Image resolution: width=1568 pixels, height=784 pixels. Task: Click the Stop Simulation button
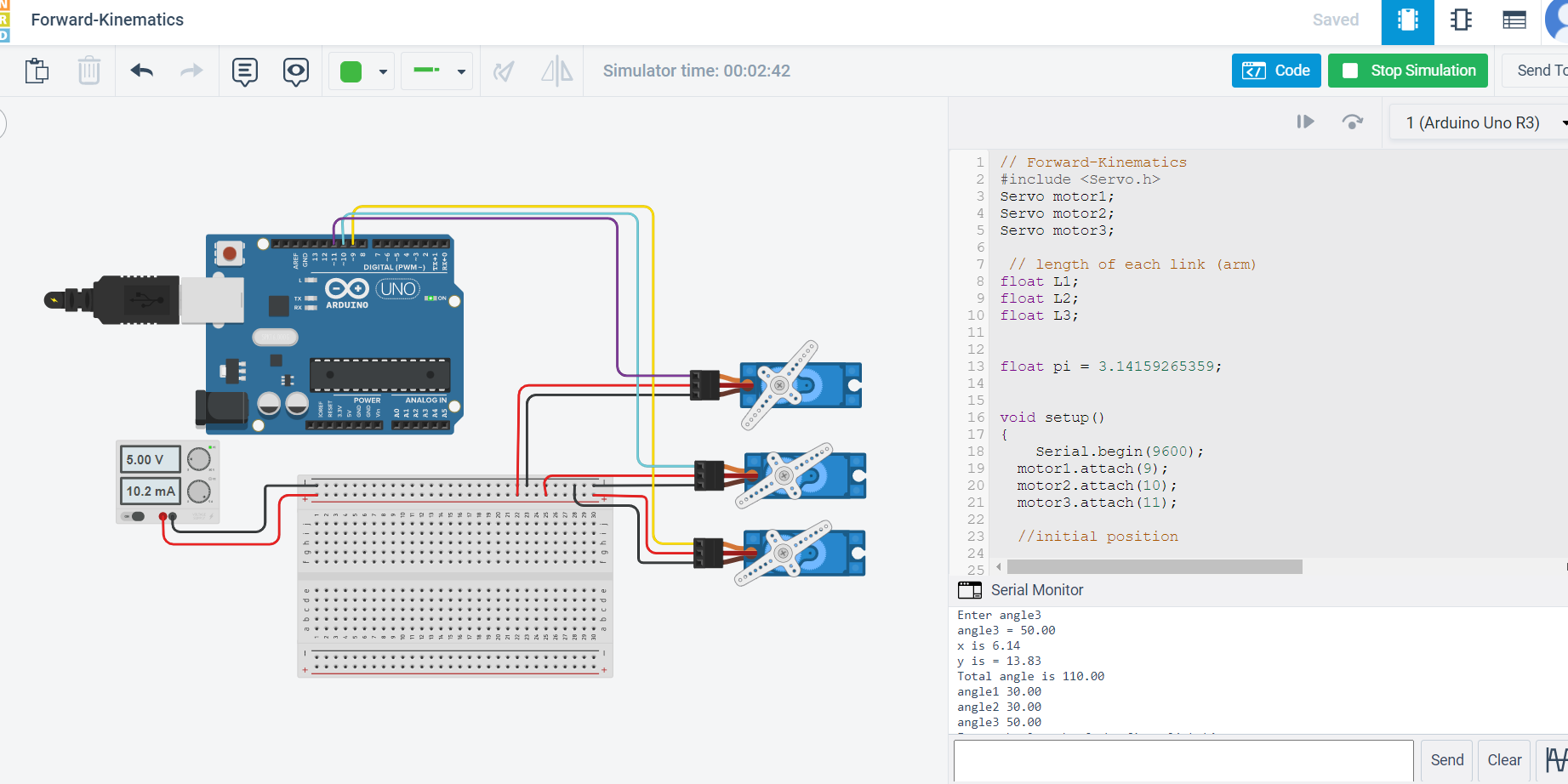coord(1407,71)
